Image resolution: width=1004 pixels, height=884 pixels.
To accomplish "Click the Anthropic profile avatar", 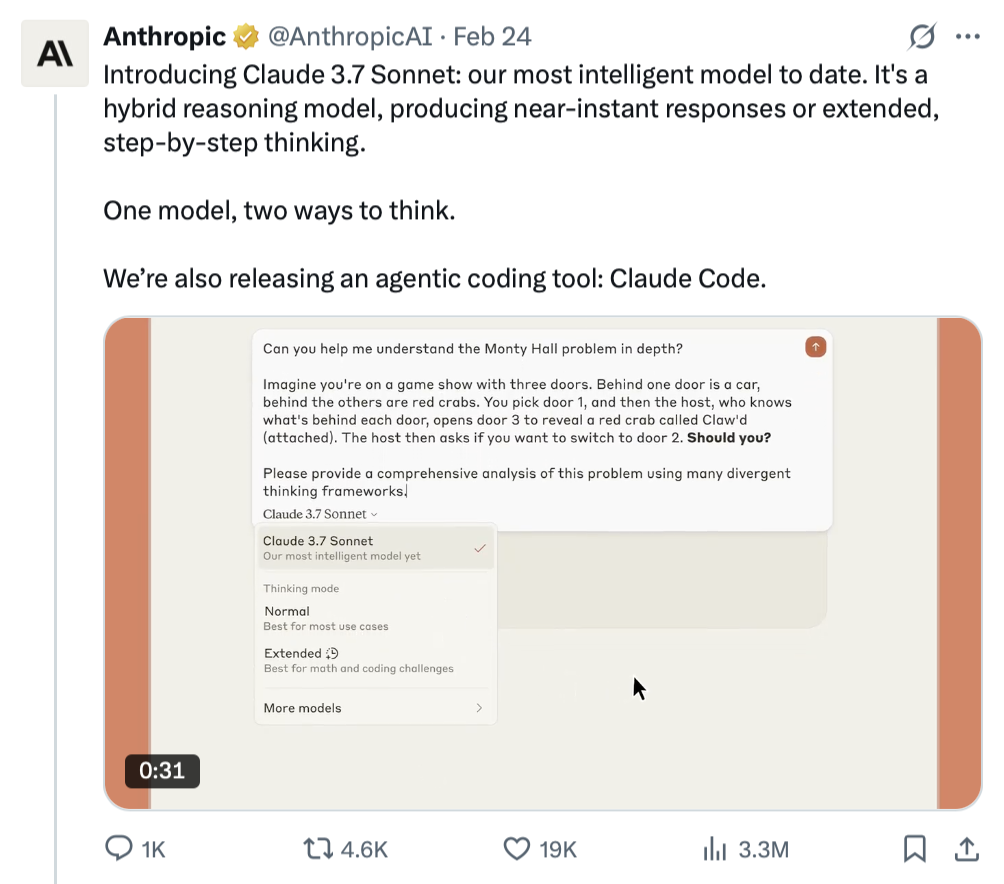I will click(x=55, y=54).
